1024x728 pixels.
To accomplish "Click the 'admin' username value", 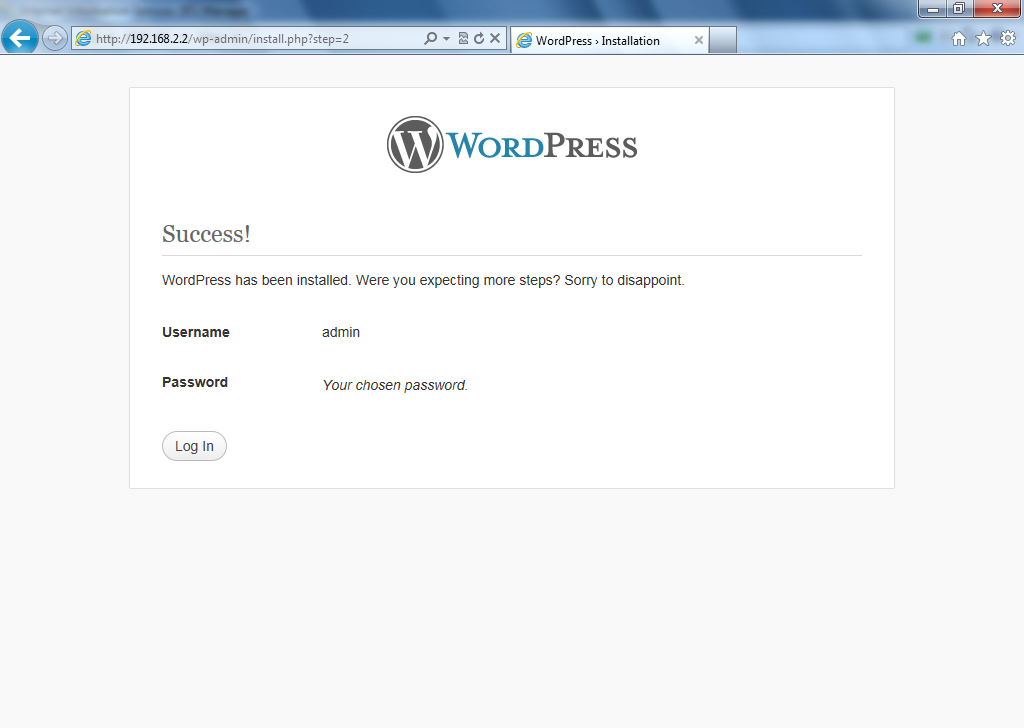I will point(341,332).
